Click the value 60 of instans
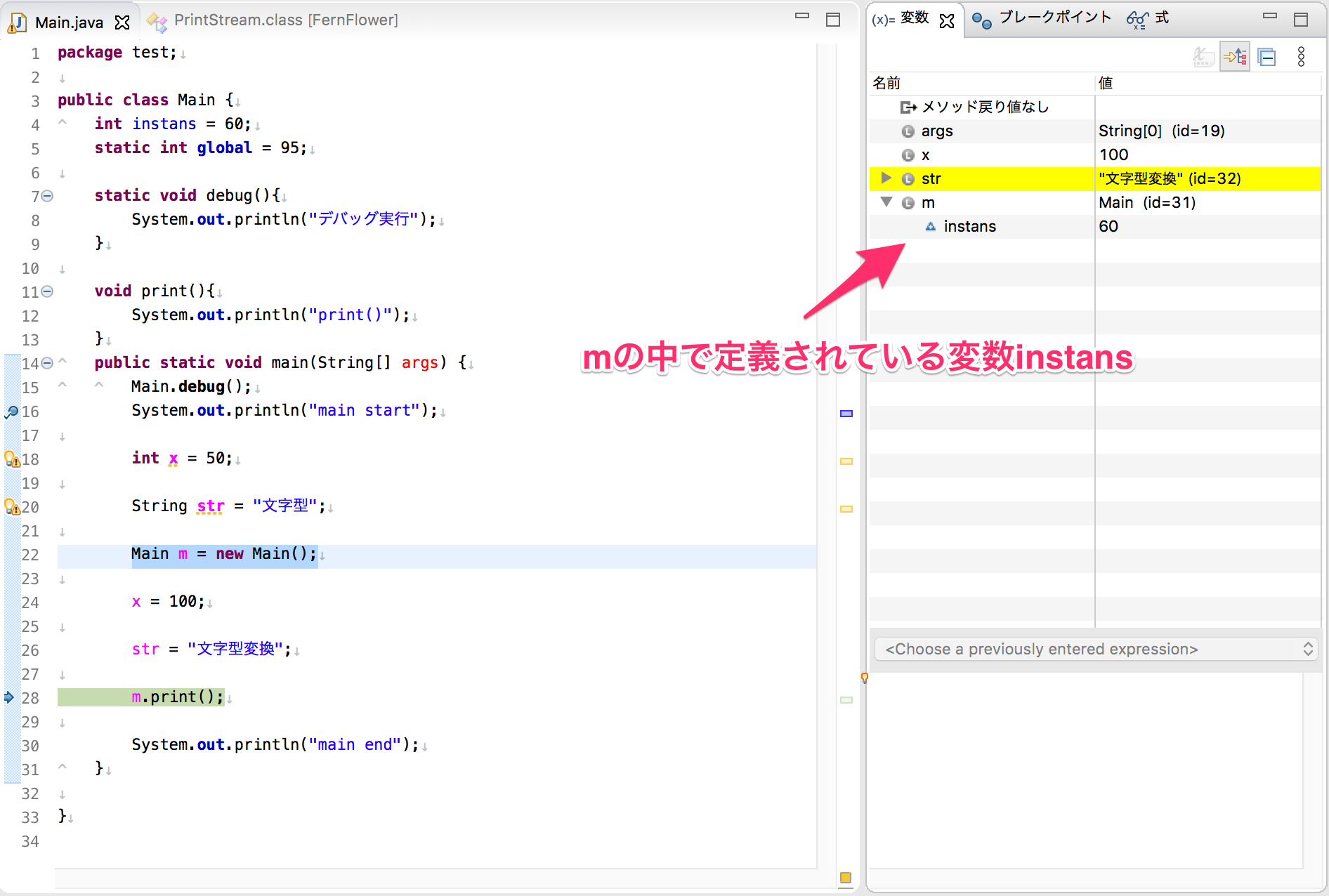1329x896 pixels. pos(1108,227)
